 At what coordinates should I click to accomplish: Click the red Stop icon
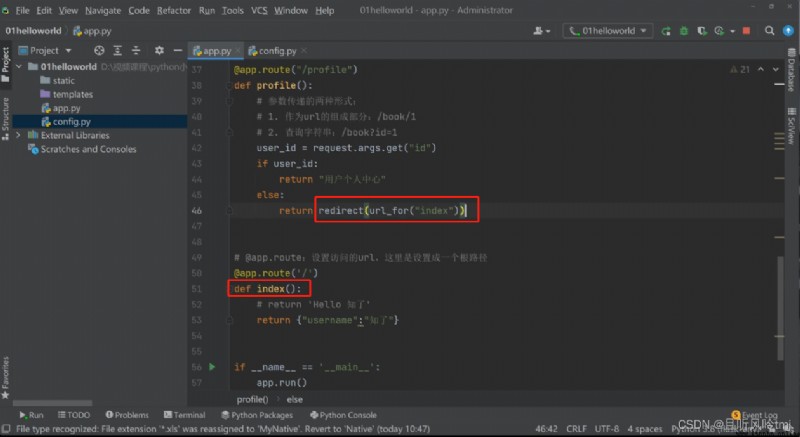pos(746,31)
